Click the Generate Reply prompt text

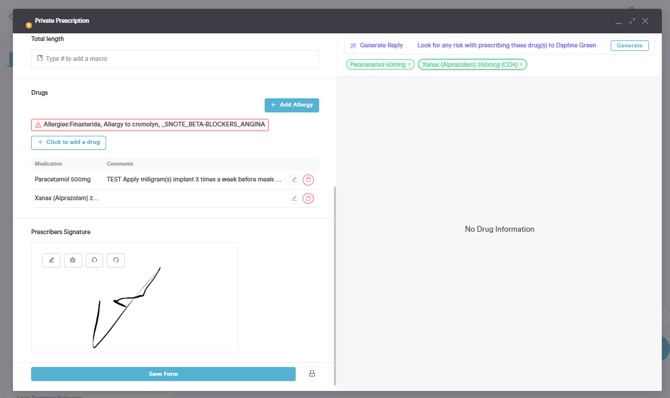pyautogui.click(x=506, y=45)
